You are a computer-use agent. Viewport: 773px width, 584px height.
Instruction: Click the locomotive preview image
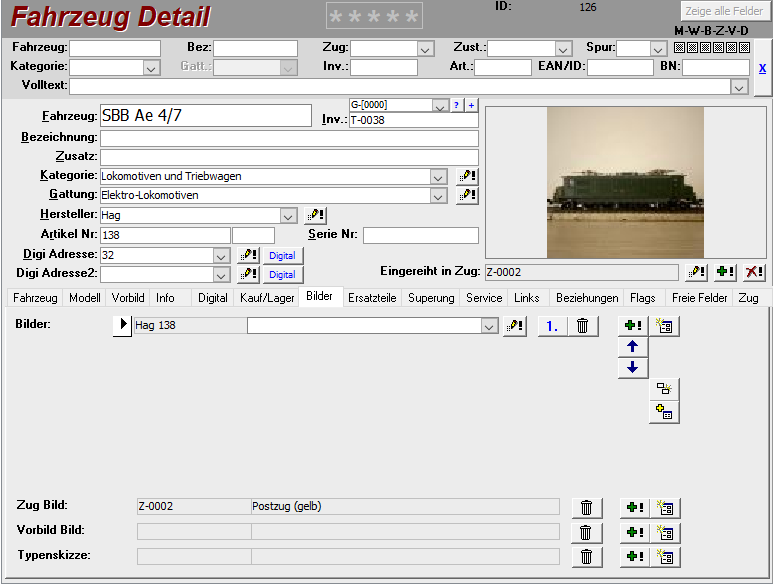click(625, 183)
